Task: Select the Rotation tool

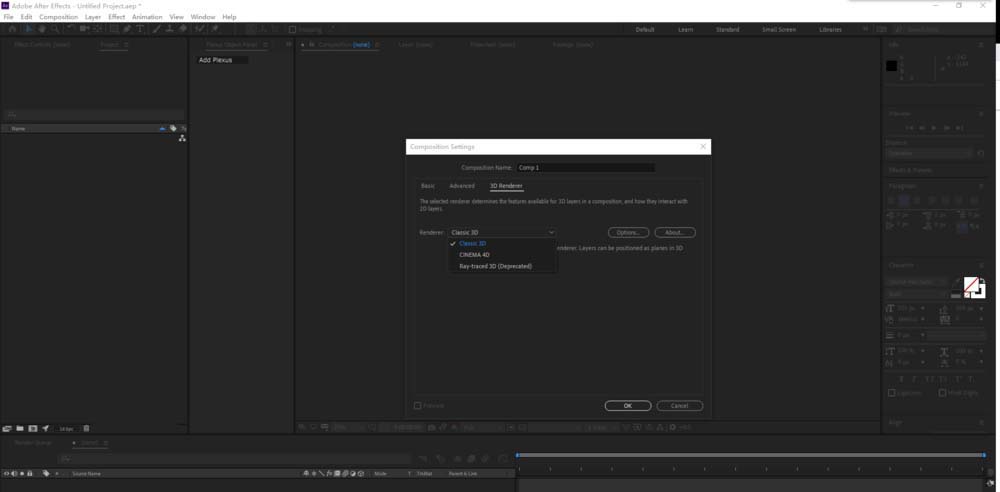Action: [70, 29]
